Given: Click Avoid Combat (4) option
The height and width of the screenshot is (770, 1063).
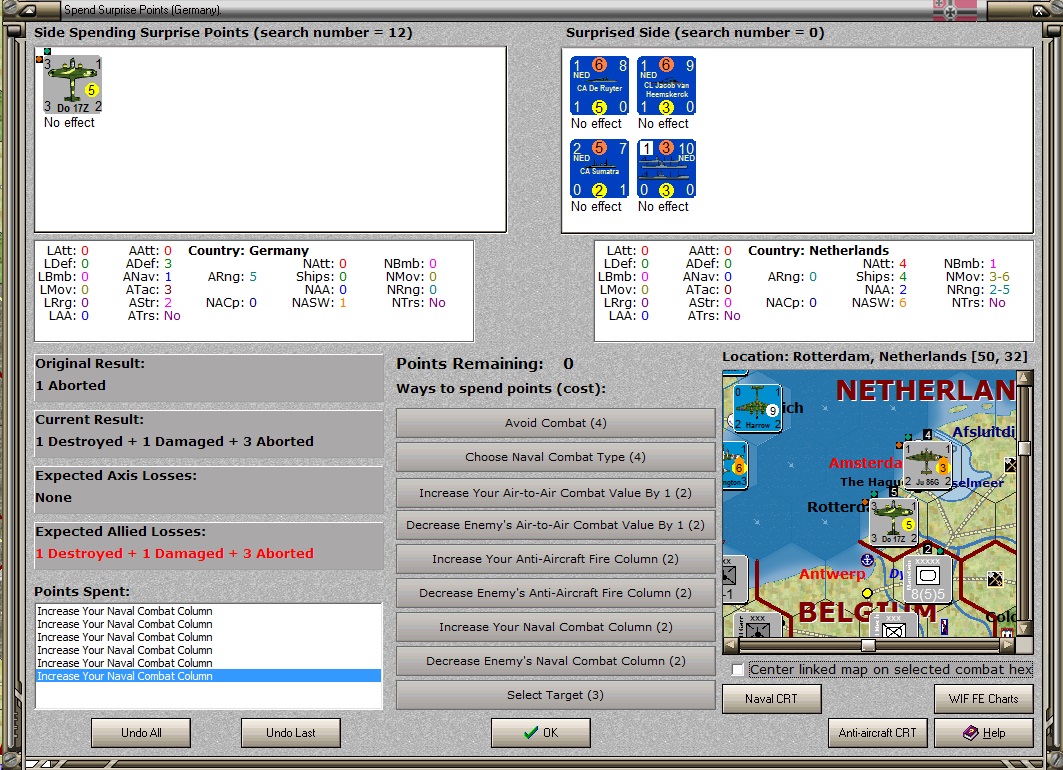Looking at the screenshot, I should point(555,423).
